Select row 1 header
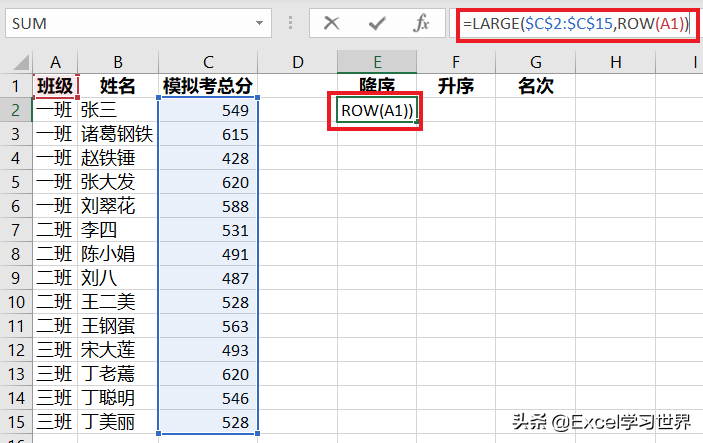 point(16,86)
